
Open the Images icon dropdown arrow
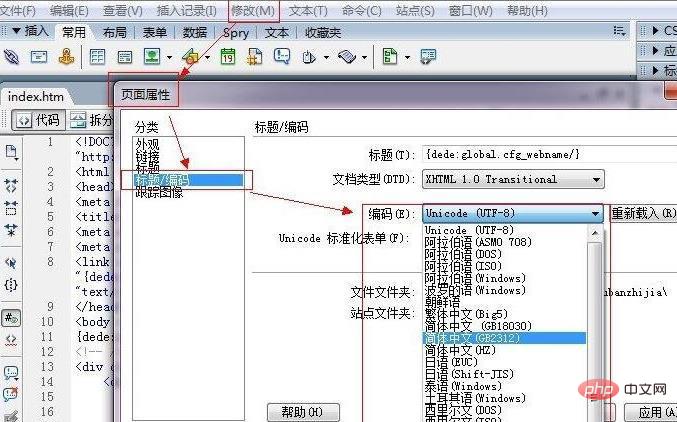click(x=169, y=57)
